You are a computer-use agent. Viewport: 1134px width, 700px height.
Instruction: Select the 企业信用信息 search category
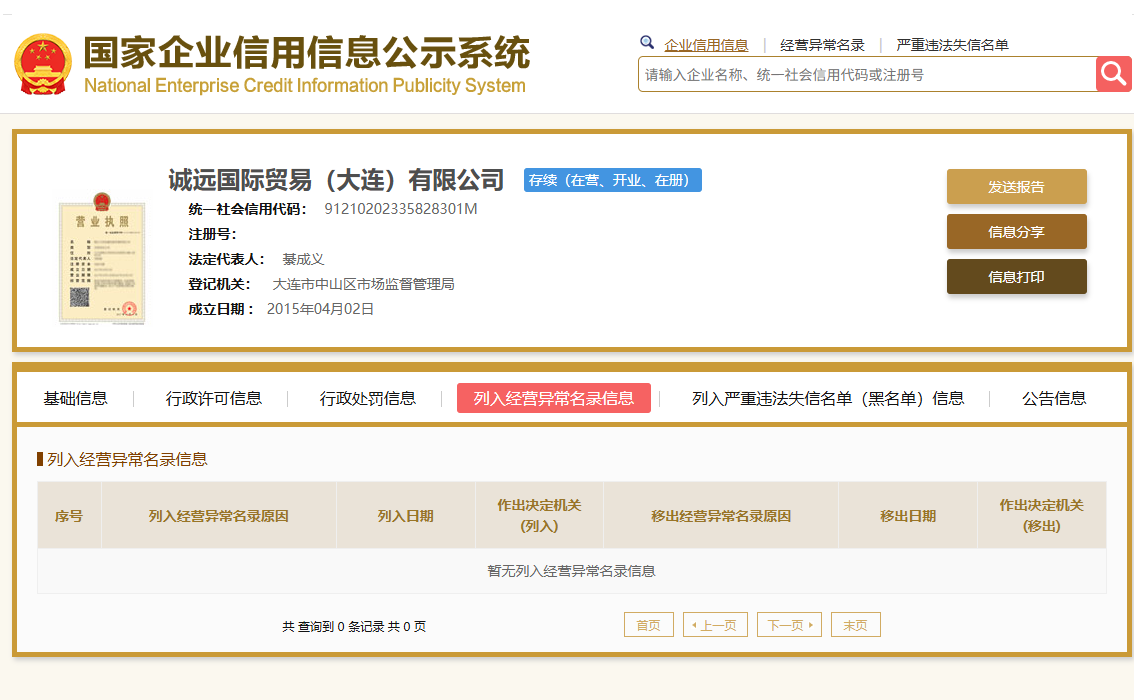tap(706, 45)
